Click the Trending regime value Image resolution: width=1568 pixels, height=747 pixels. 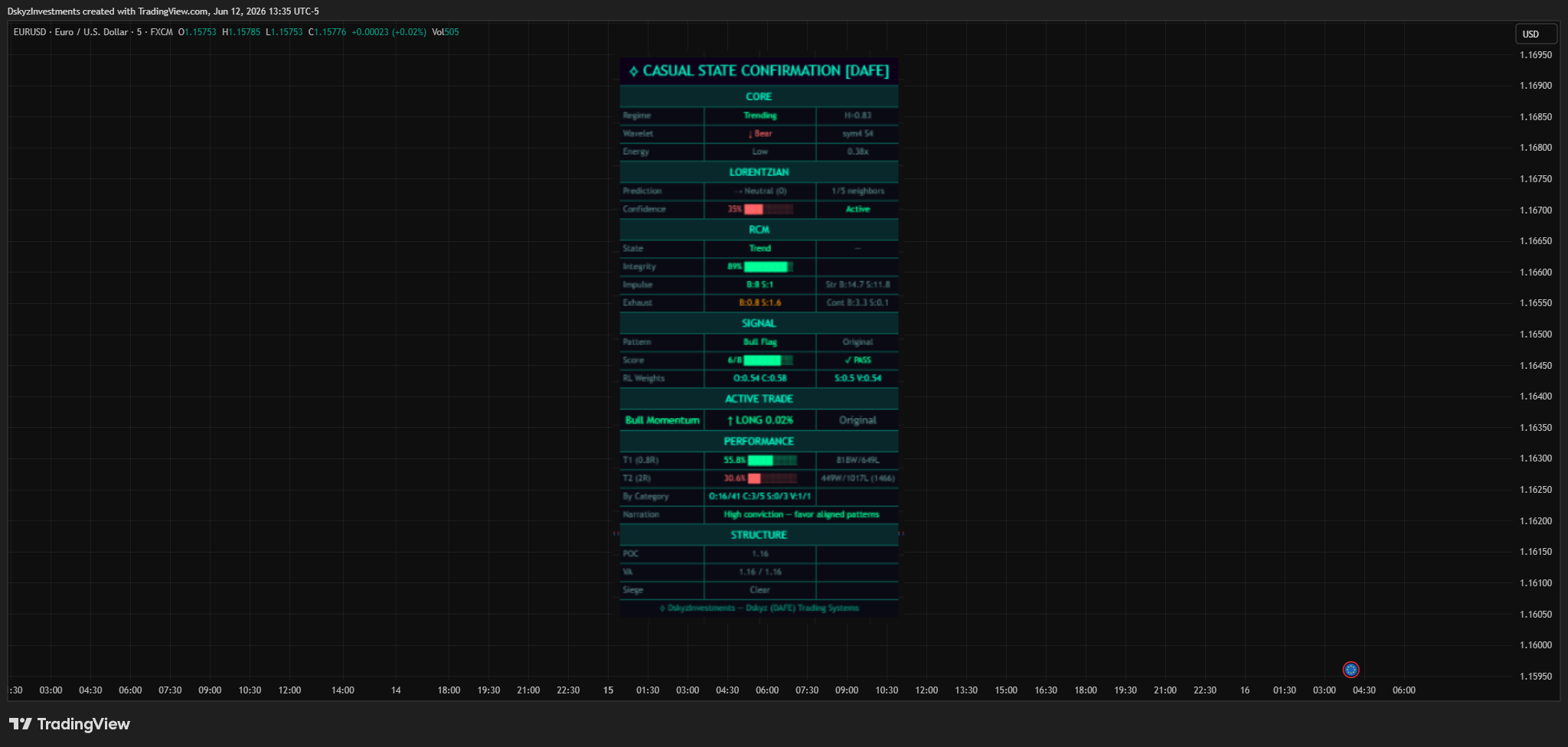coord(760,116)
